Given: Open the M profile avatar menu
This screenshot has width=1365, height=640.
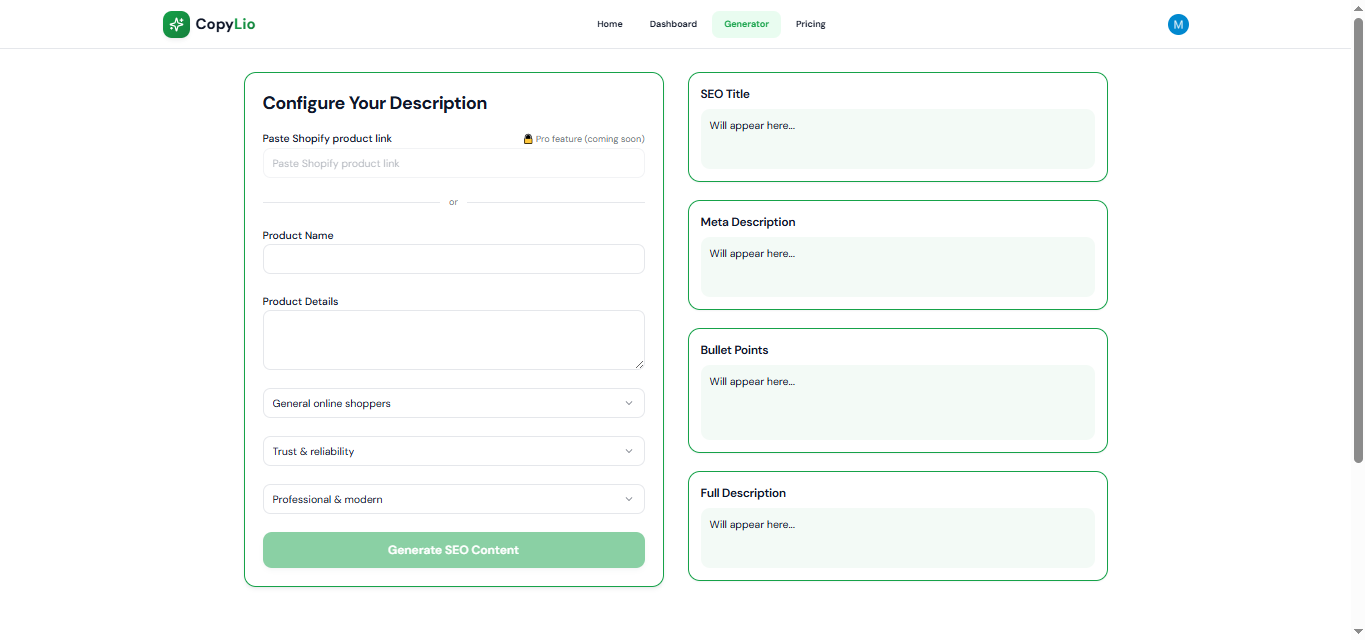Looking at the screenshot, I should [x=1178, y=24].
